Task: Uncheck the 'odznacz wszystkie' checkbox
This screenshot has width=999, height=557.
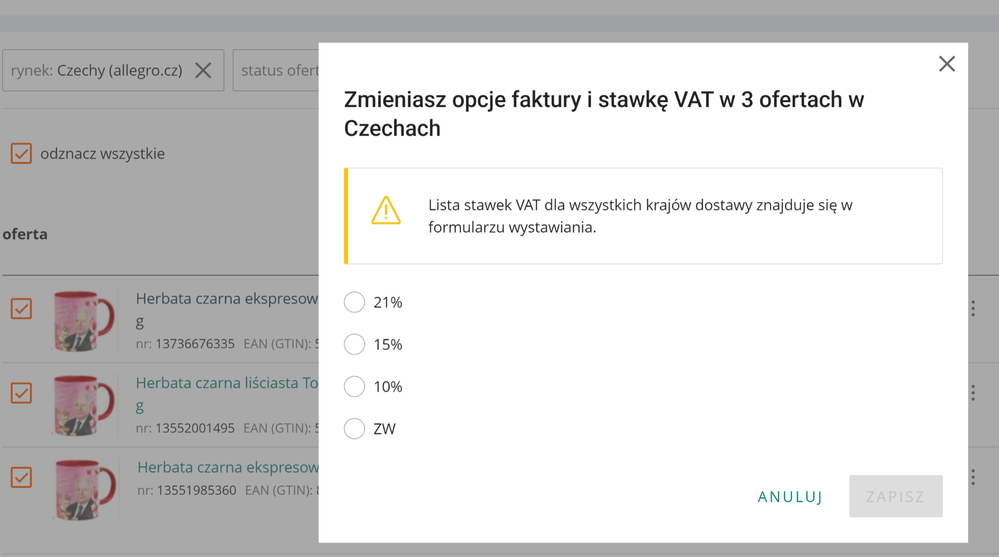Action: (21, 154)
